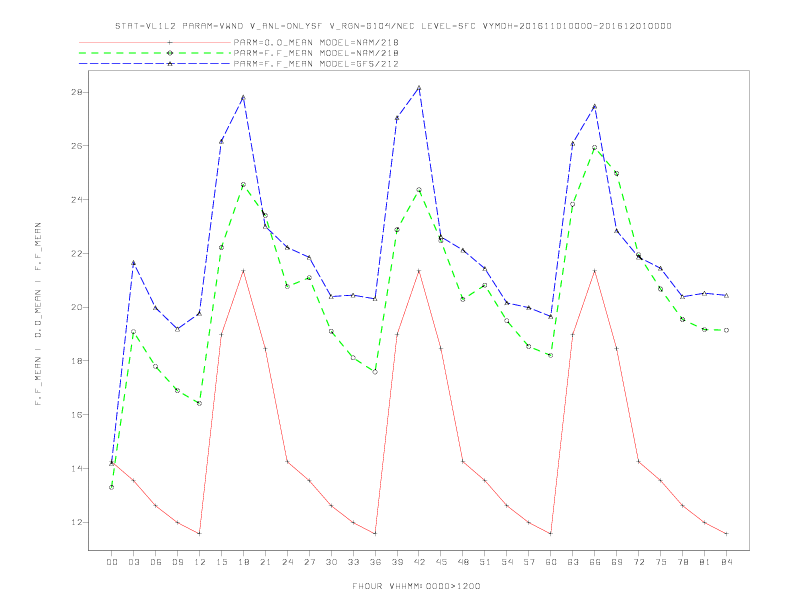Click the blue GFS triangle marker at hour 84
Image resolution: width=792 pixels, height=612 pixels.
(x=726, y=295)
